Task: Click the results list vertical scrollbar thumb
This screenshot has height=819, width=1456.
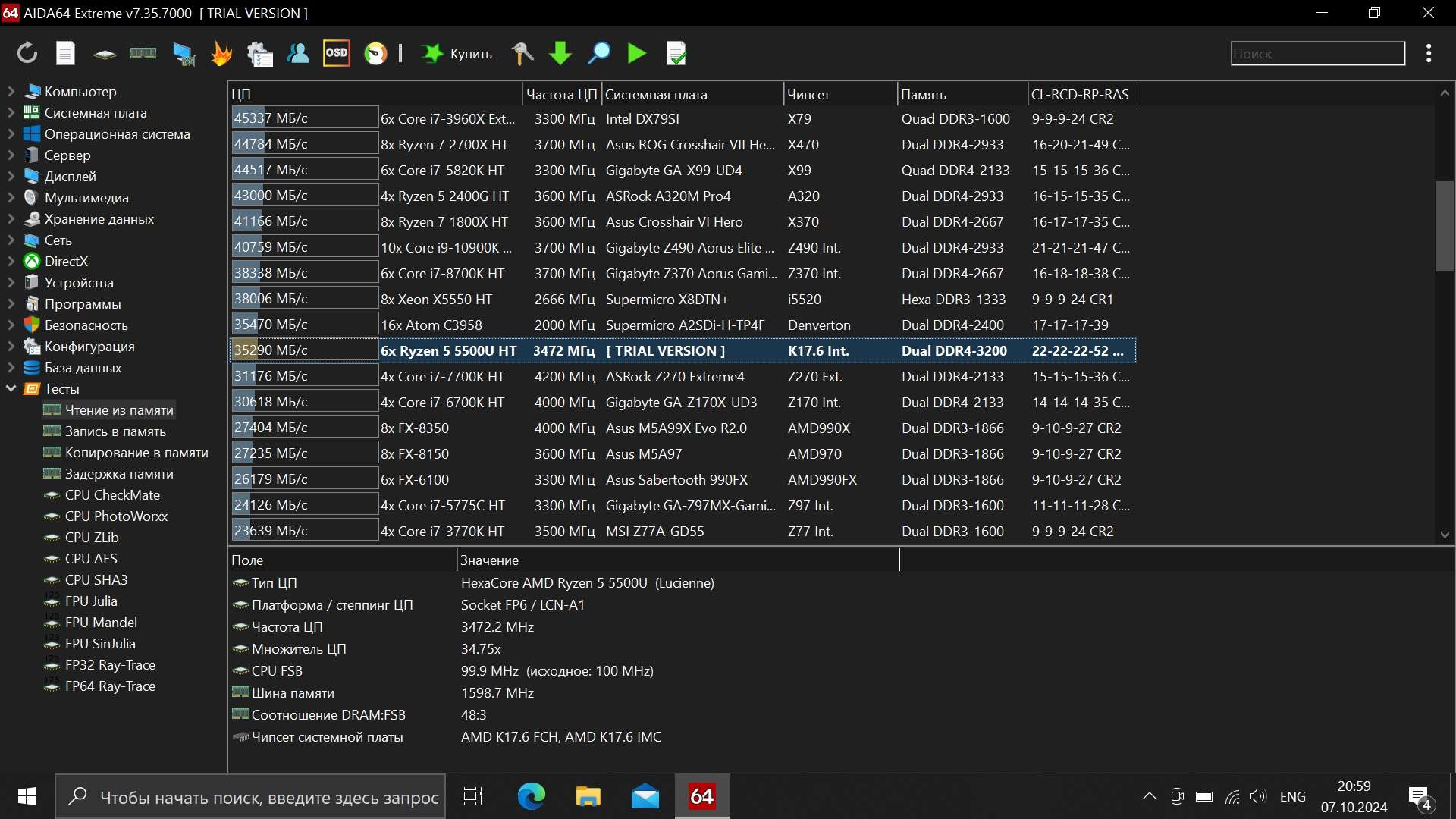Action: click(x=1444, y=226)
